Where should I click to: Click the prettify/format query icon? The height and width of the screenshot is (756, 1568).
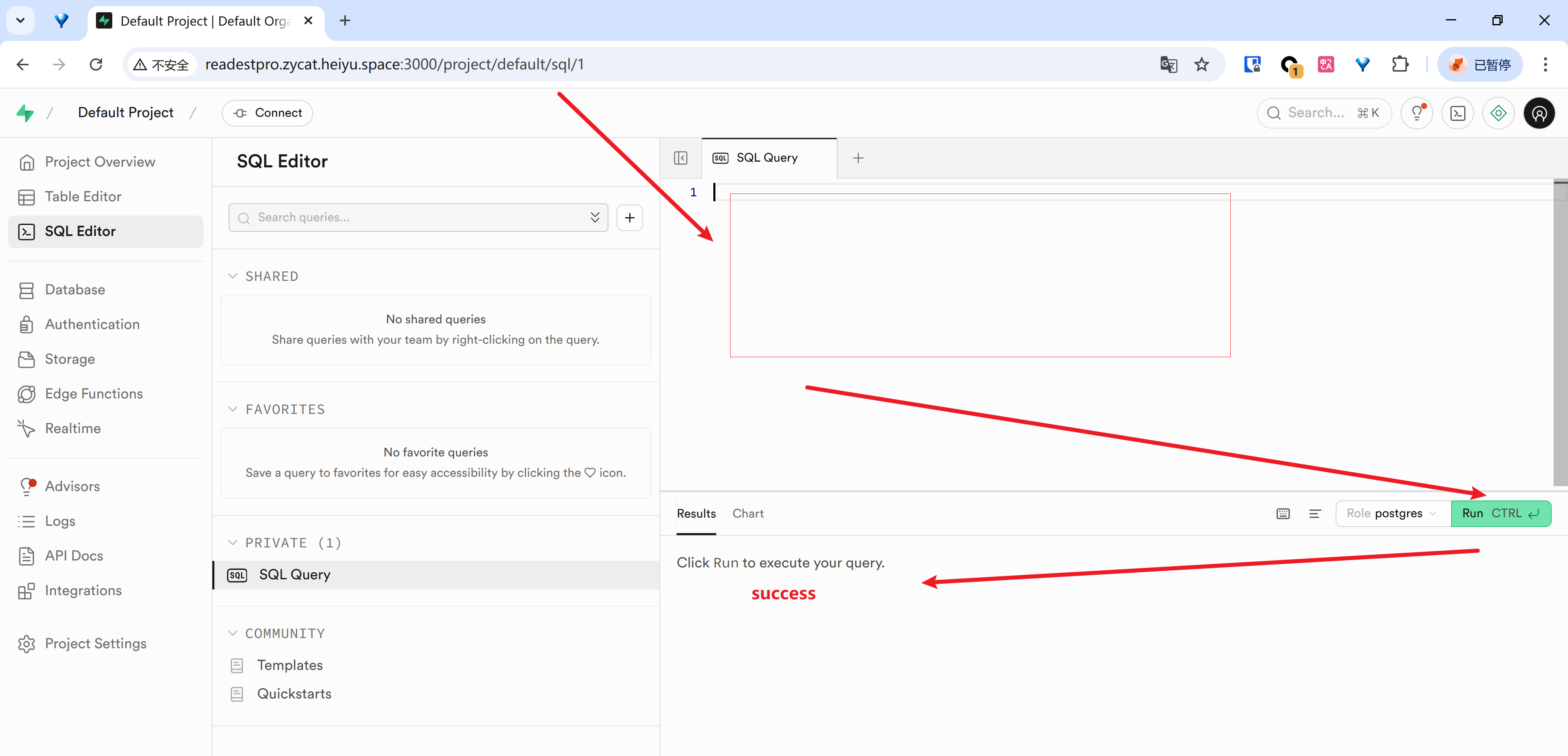(1315, 514)
